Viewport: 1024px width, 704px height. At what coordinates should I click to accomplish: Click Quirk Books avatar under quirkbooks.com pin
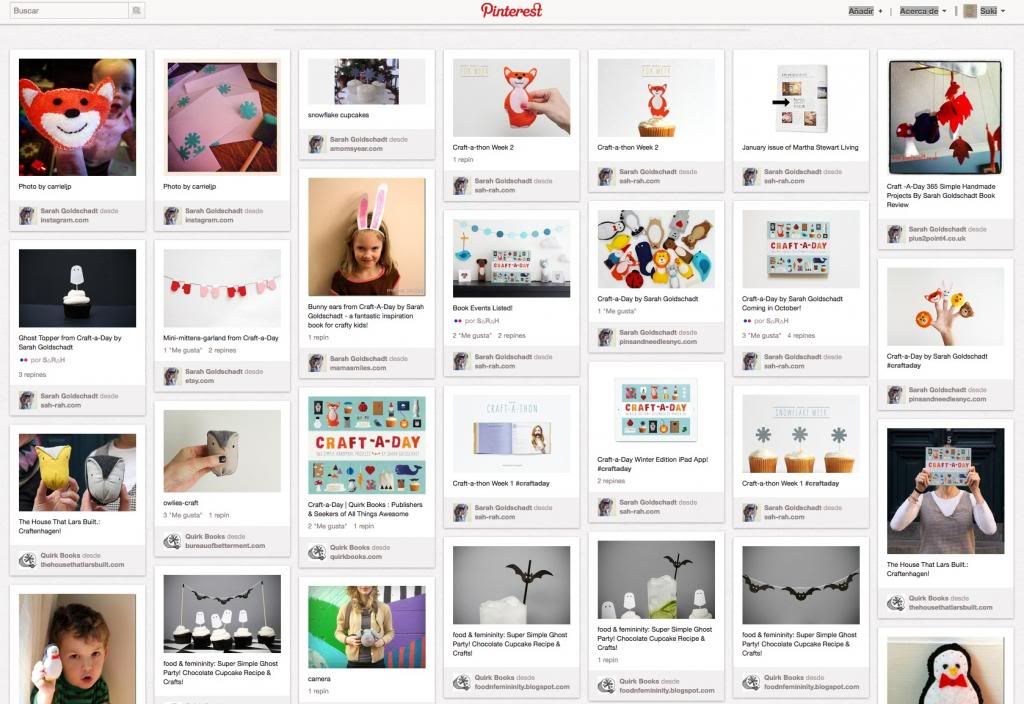pos(317,552)
